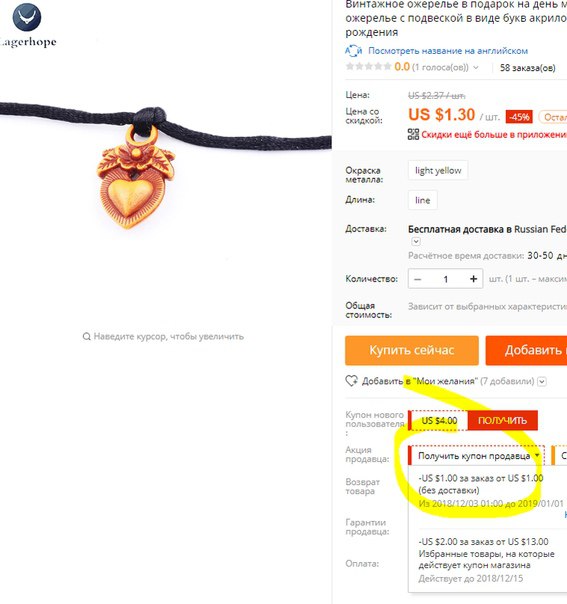Click the quantity input field
Screen dimensions: 567x604
446,279
